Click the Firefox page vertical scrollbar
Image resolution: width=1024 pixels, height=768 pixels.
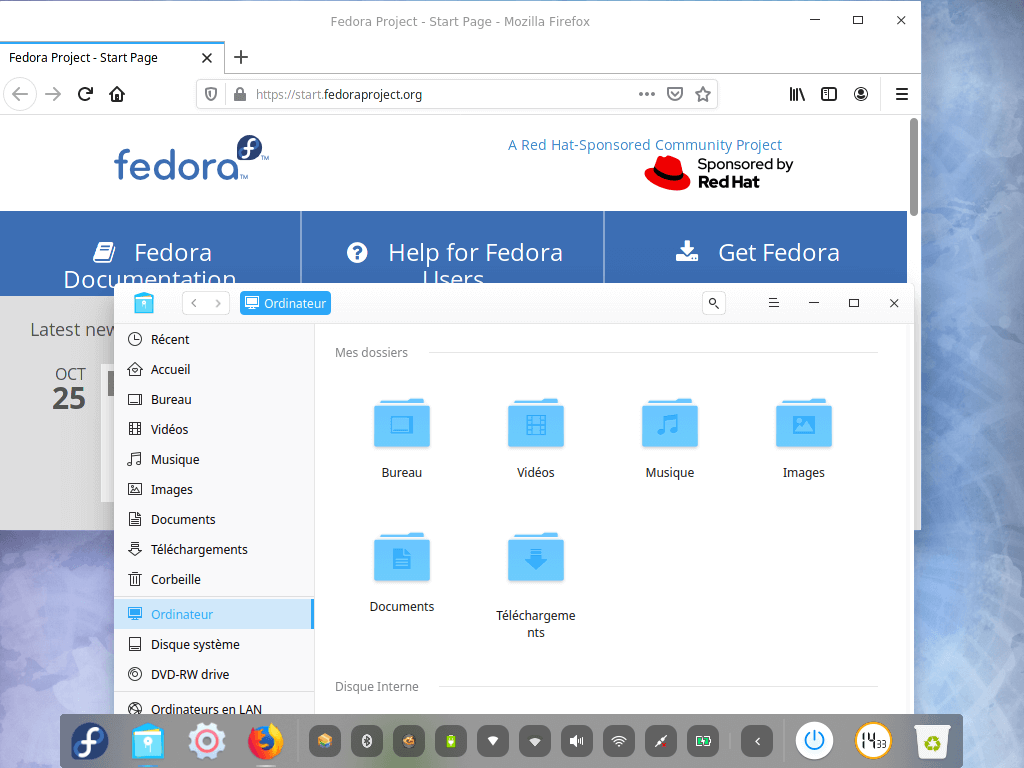[x=914, y=167]
